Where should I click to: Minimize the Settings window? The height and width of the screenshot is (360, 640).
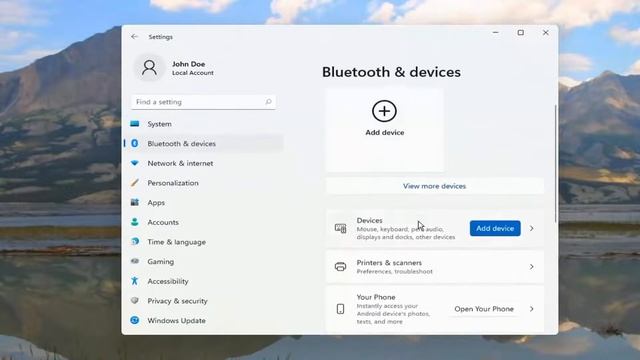(496, 33)
